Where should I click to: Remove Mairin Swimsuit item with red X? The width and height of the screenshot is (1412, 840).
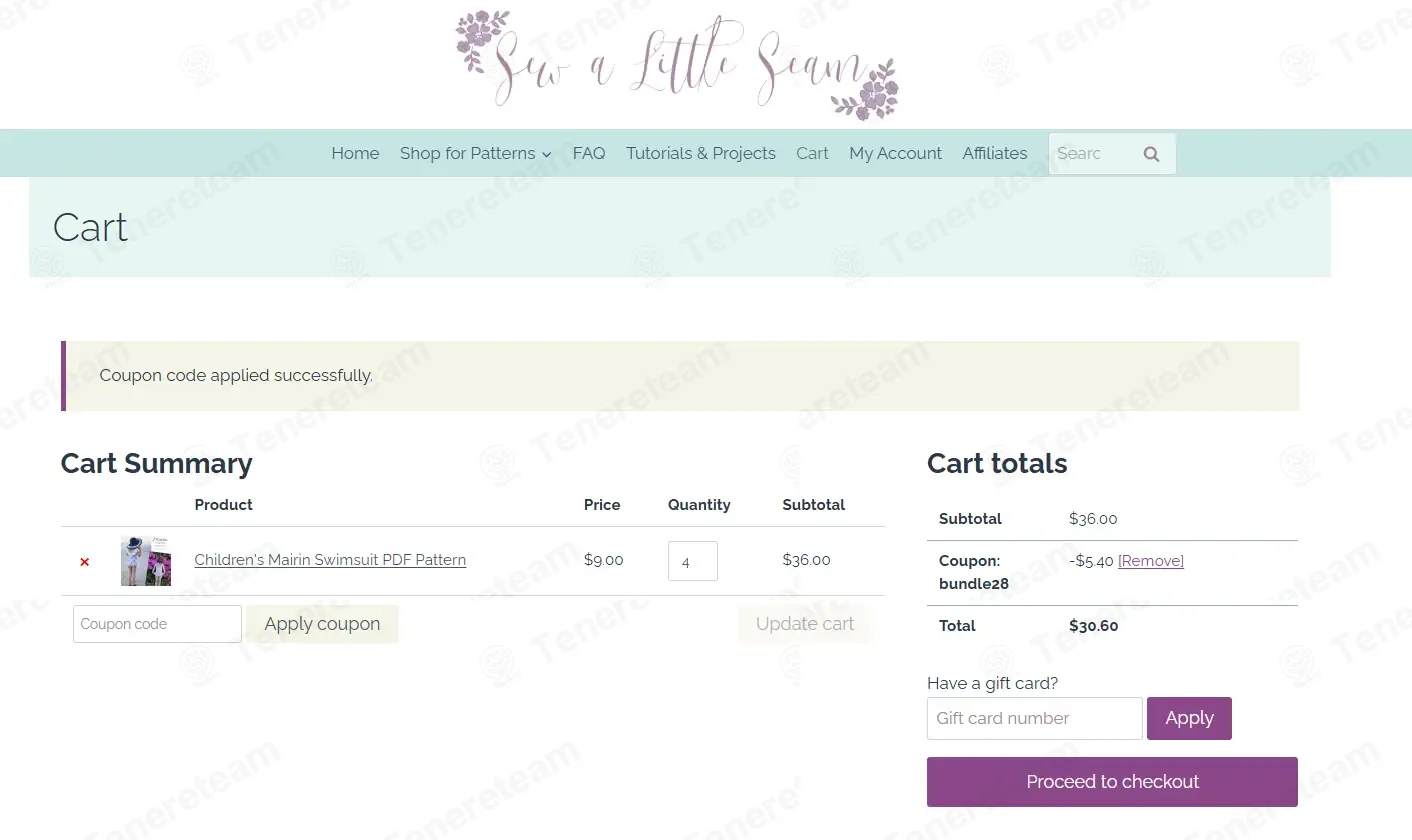point(84,562)
